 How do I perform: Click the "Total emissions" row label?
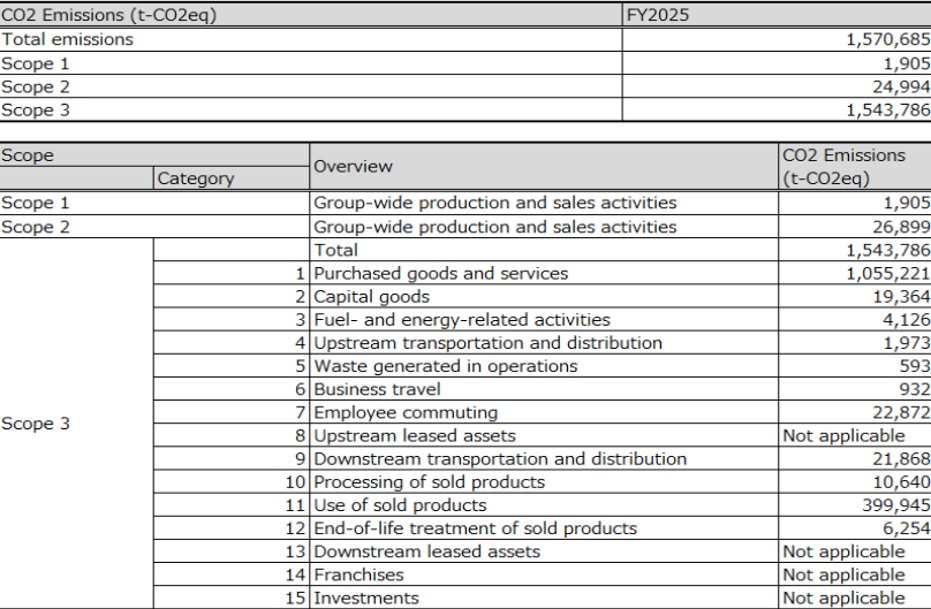[311, 40]
